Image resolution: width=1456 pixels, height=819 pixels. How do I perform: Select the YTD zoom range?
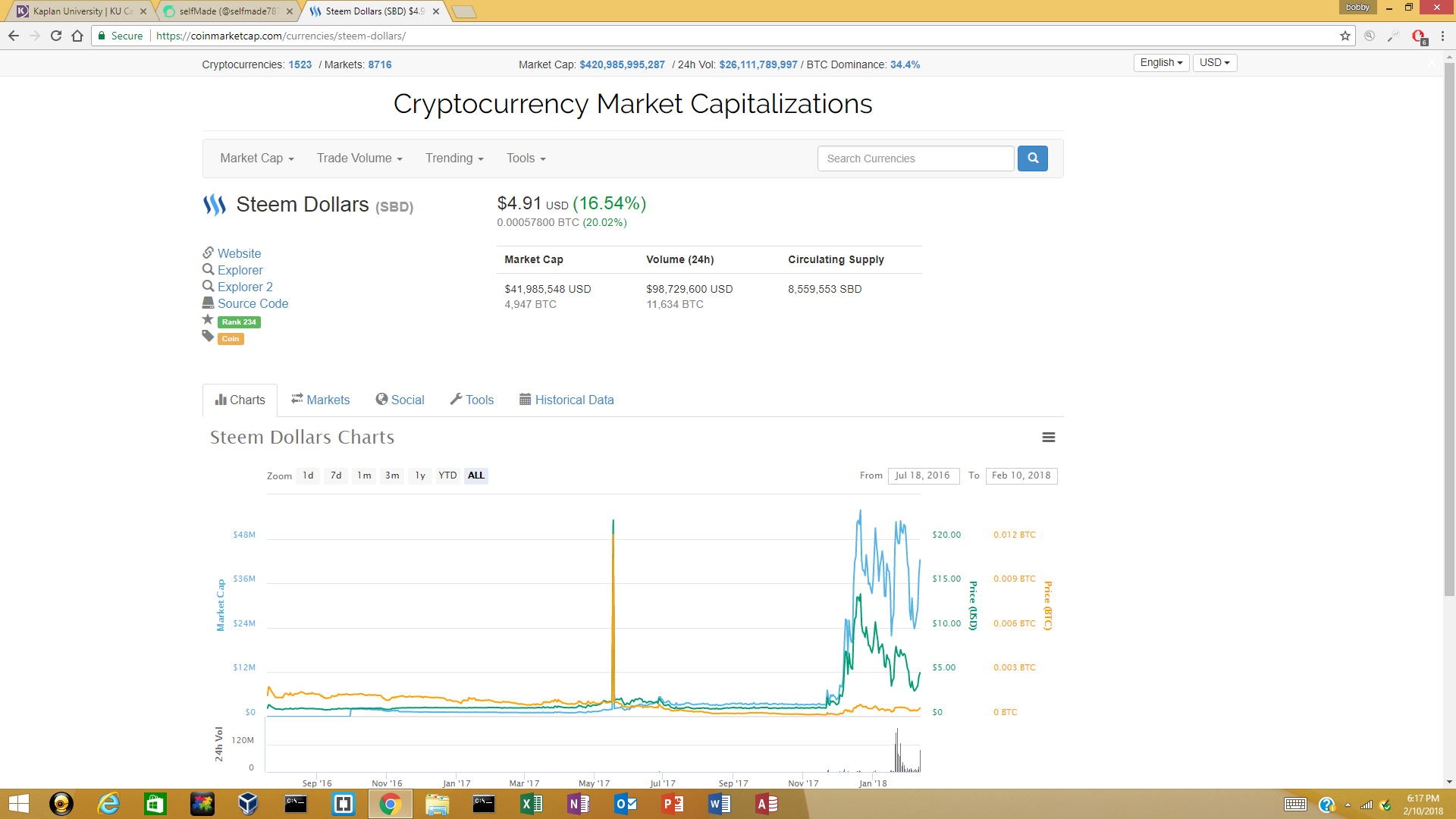pyautogui.click(x=447, y=475)
